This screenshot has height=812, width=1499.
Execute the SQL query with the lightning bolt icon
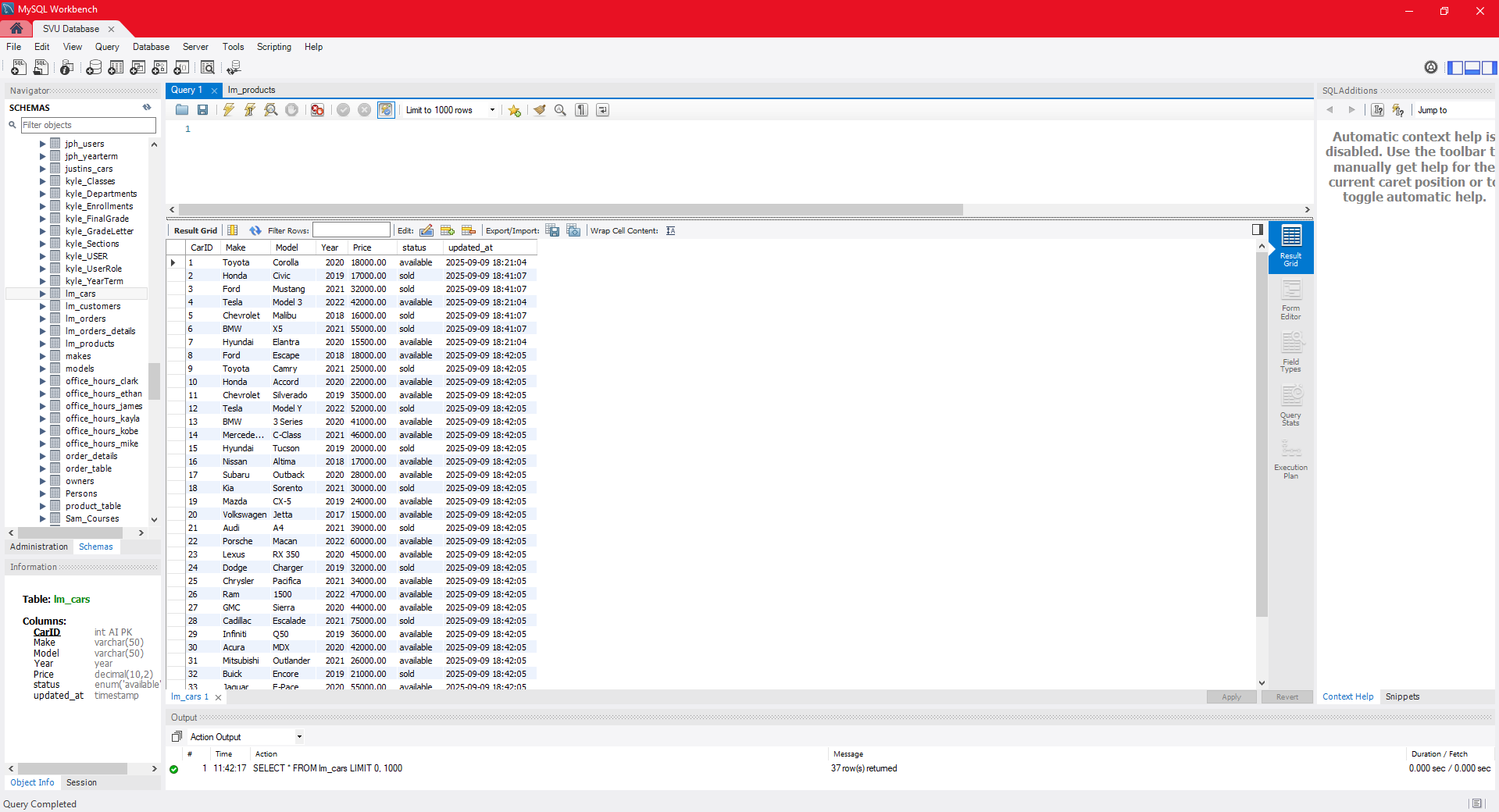[228, 110]
